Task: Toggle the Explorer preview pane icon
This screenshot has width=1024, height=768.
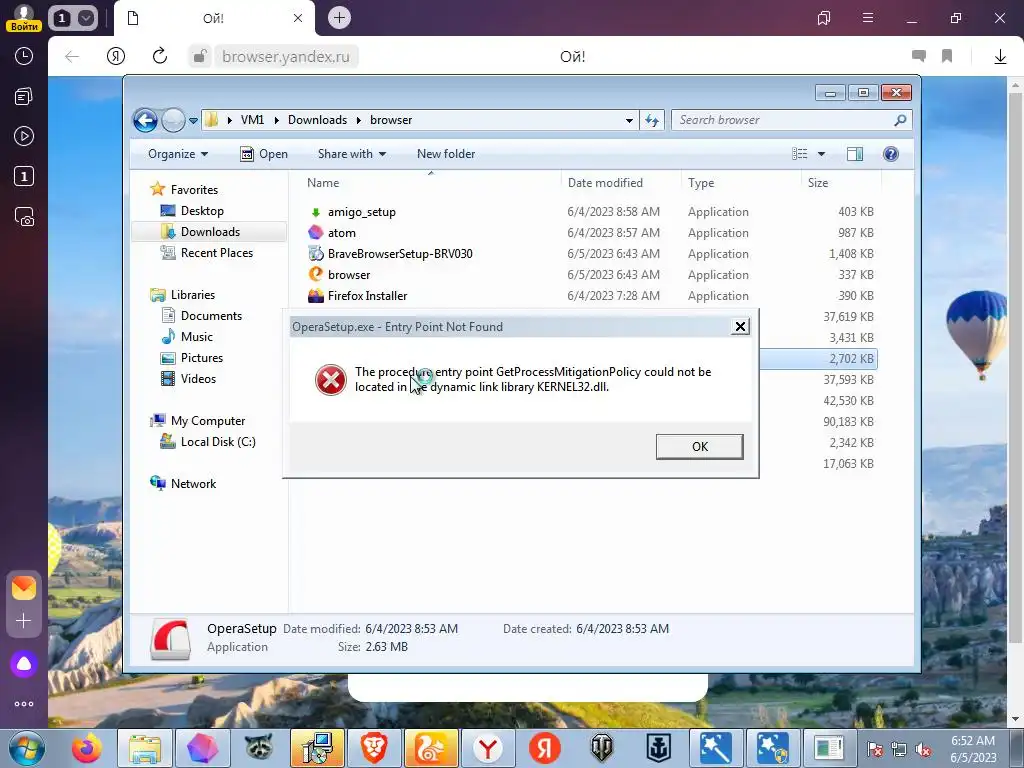Action: [x=854, y=154]
